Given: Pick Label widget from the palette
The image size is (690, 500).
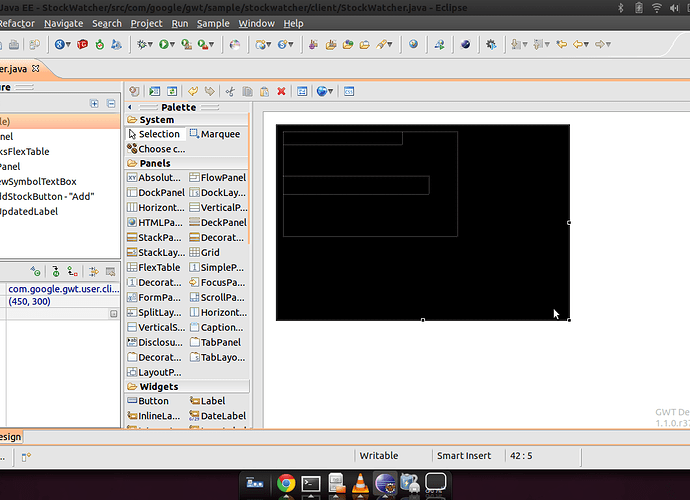Looking at the screenshot, I should coord(207,401).
